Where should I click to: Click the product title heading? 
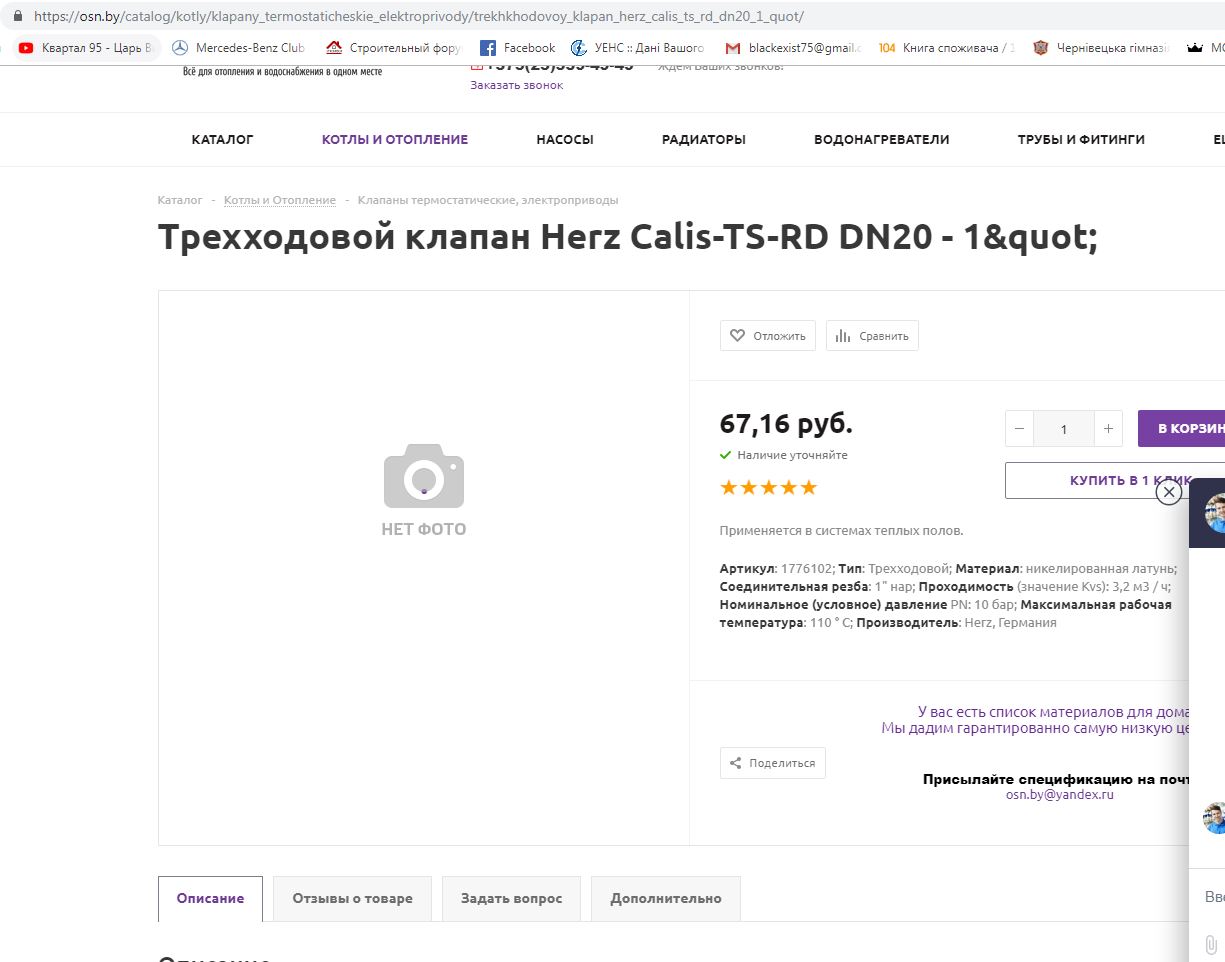tap(628, 238)
